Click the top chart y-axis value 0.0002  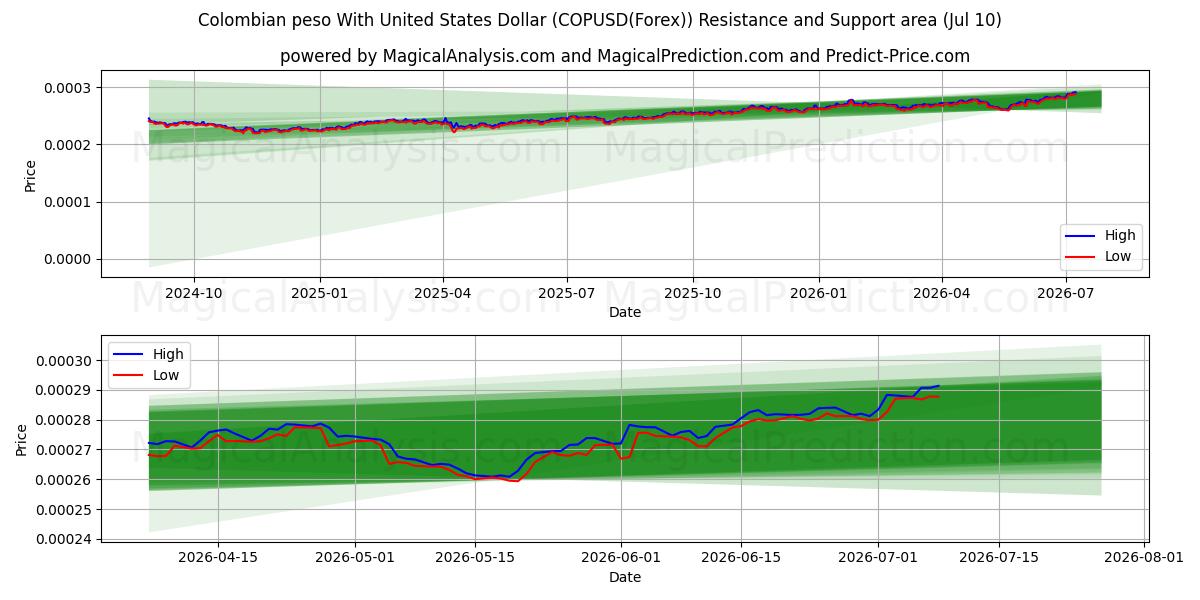69,145
